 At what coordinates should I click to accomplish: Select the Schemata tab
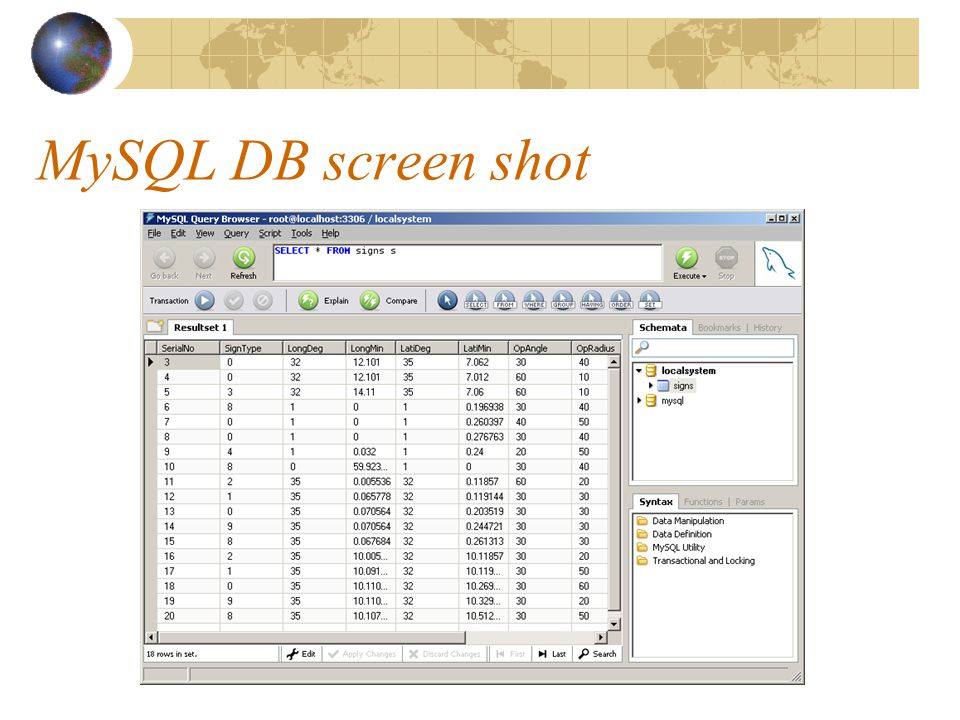coord(662,328)
